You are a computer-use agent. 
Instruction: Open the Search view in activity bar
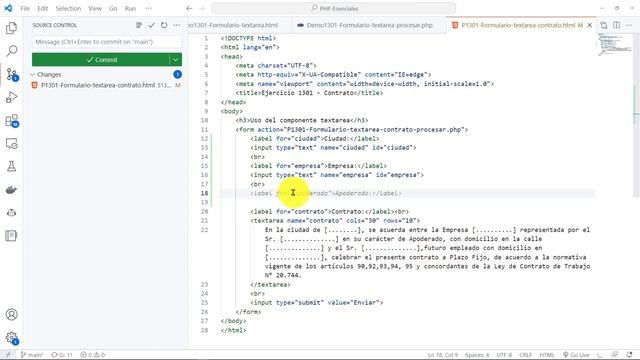click(x=11, y=51)
